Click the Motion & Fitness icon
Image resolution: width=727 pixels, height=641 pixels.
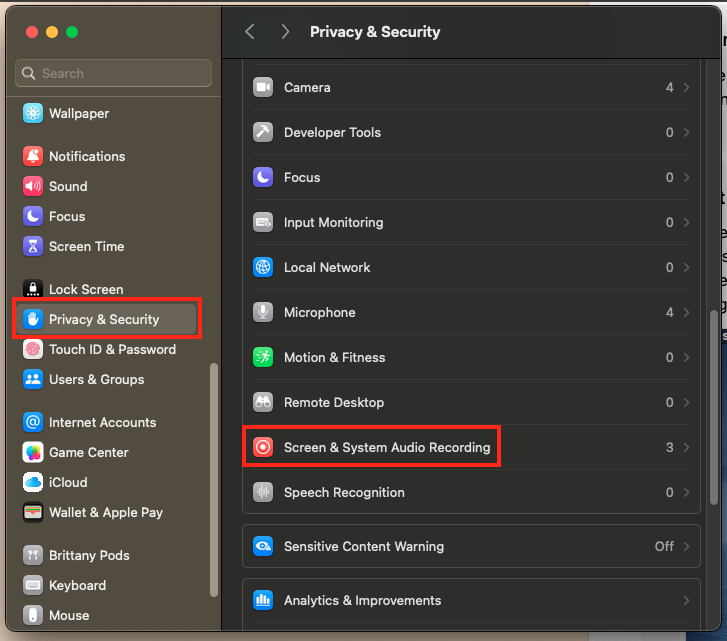coord(263,357)
